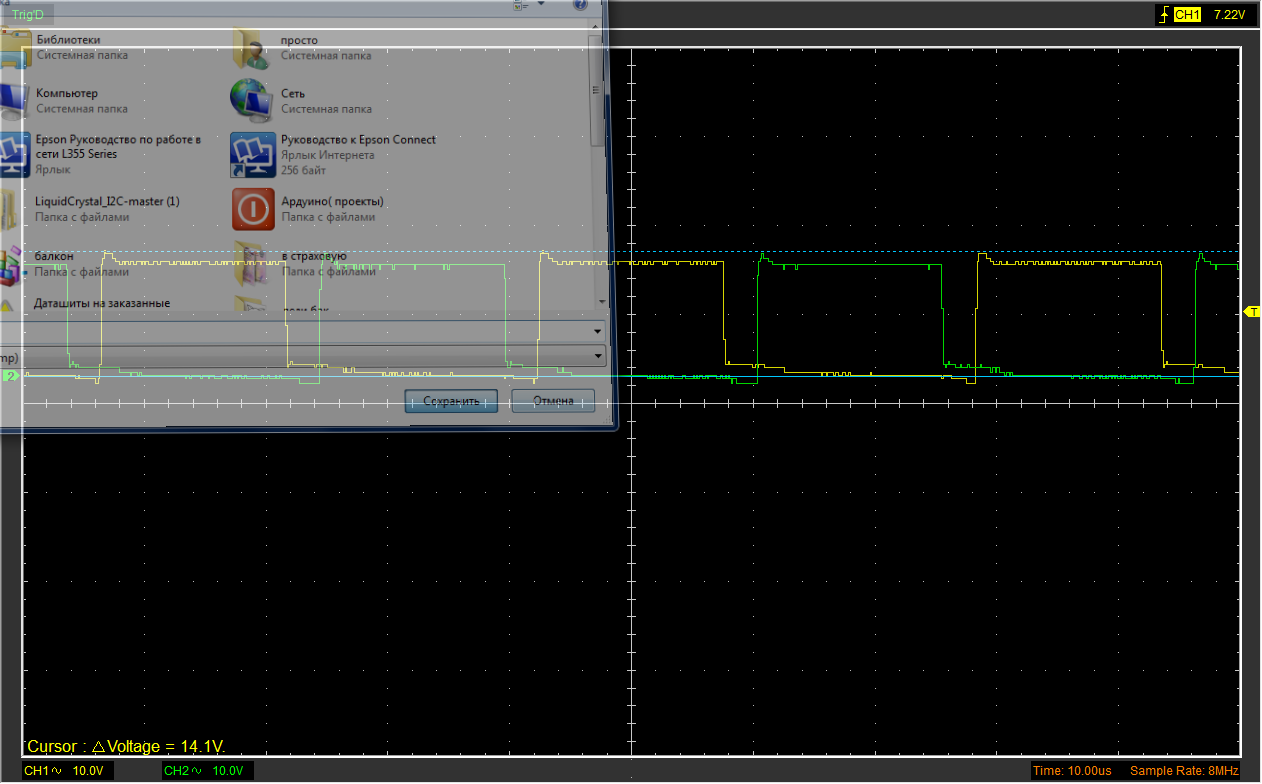The image size is (1262, 784).
Task: Expand the file name combo box
Action: 598,331
